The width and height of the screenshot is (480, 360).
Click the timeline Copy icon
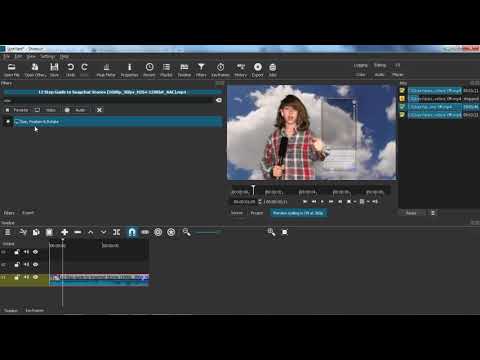click(36, 232)
